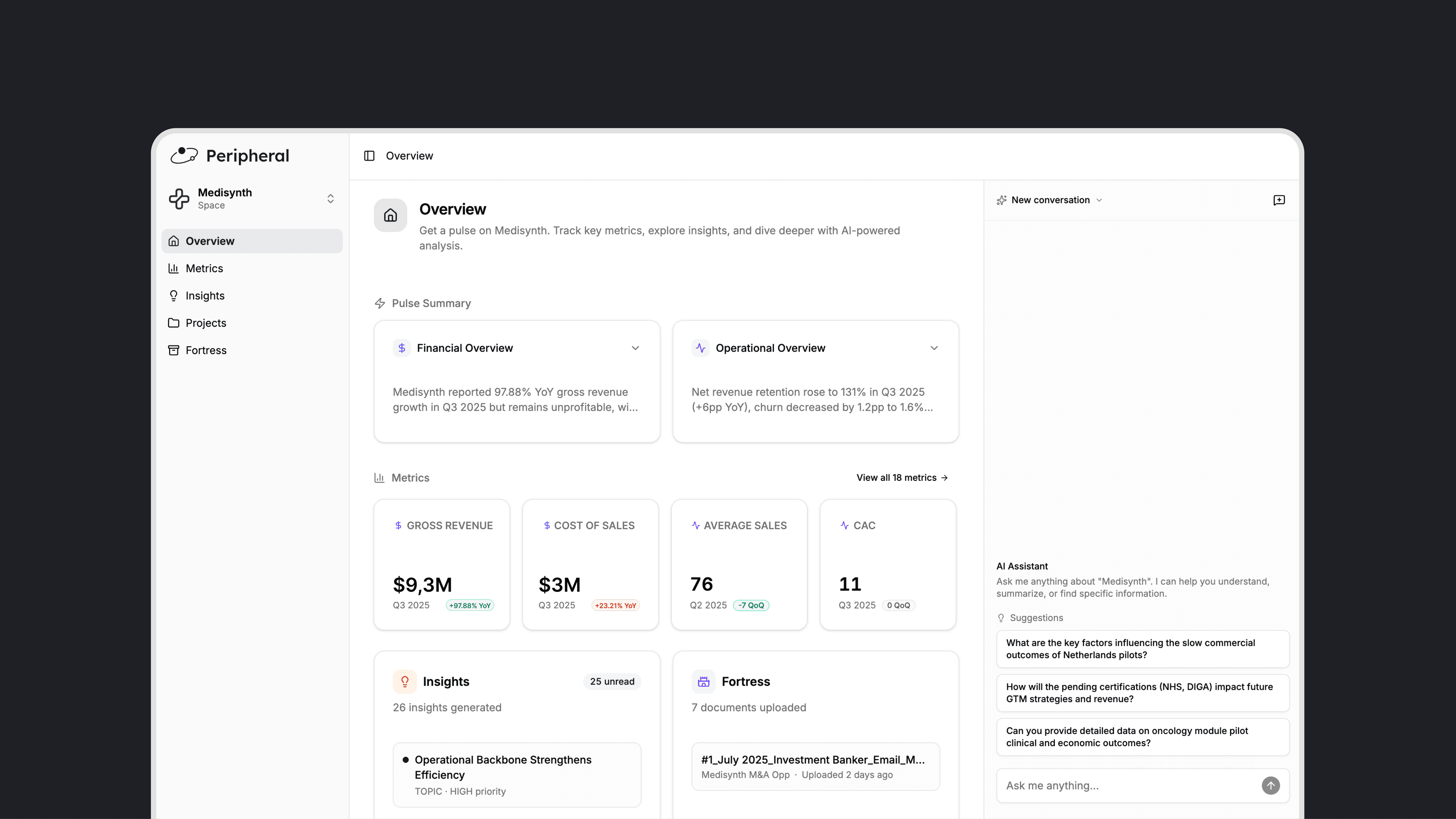Viewport: 1456px width, 819px height.
Task: Select the Netherlands pilots suggestion
Action: [1142, 649]
